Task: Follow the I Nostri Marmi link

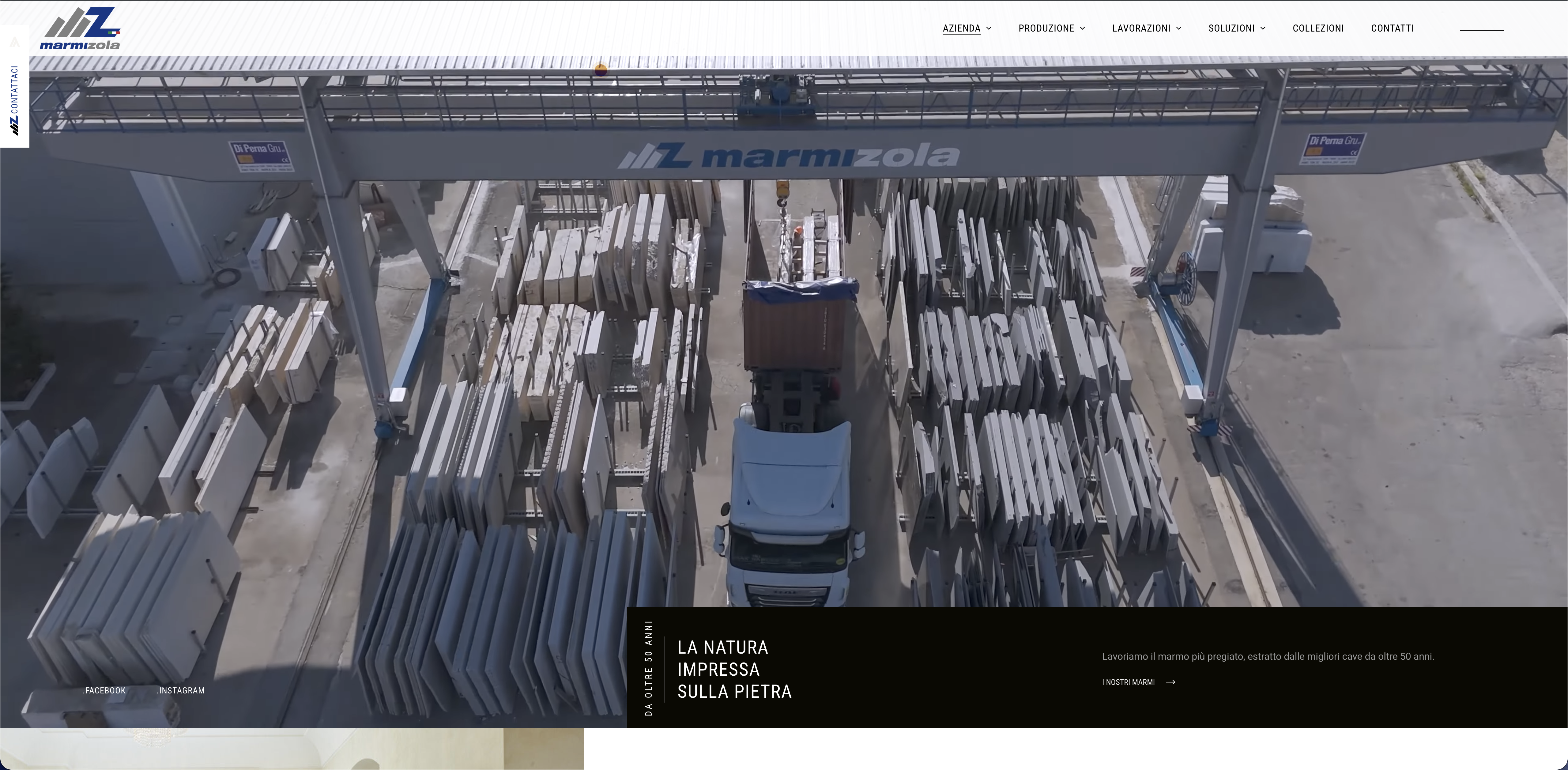Action: (x=1128, y=682)
